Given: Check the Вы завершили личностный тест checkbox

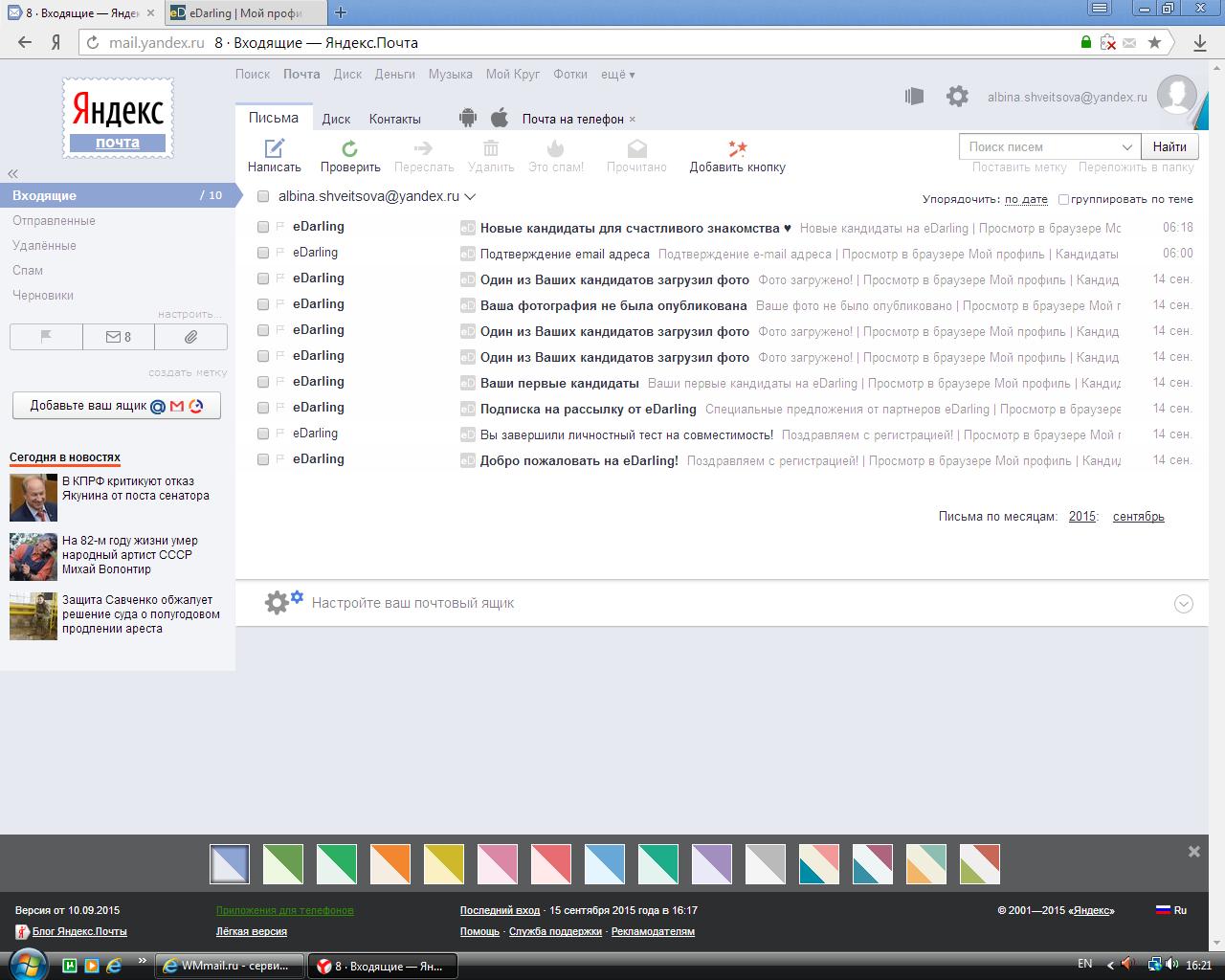Looking at the screenshot, I should pyautogui.click(x=263, y=434).
